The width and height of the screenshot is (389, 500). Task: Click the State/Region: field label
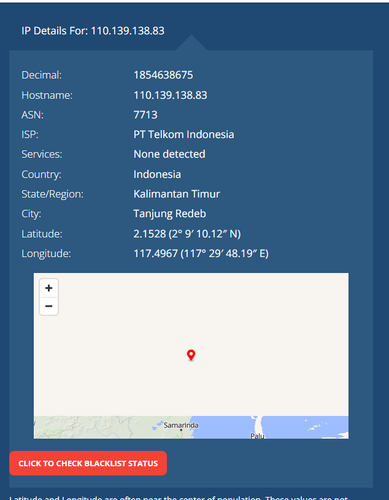point(52,194)
